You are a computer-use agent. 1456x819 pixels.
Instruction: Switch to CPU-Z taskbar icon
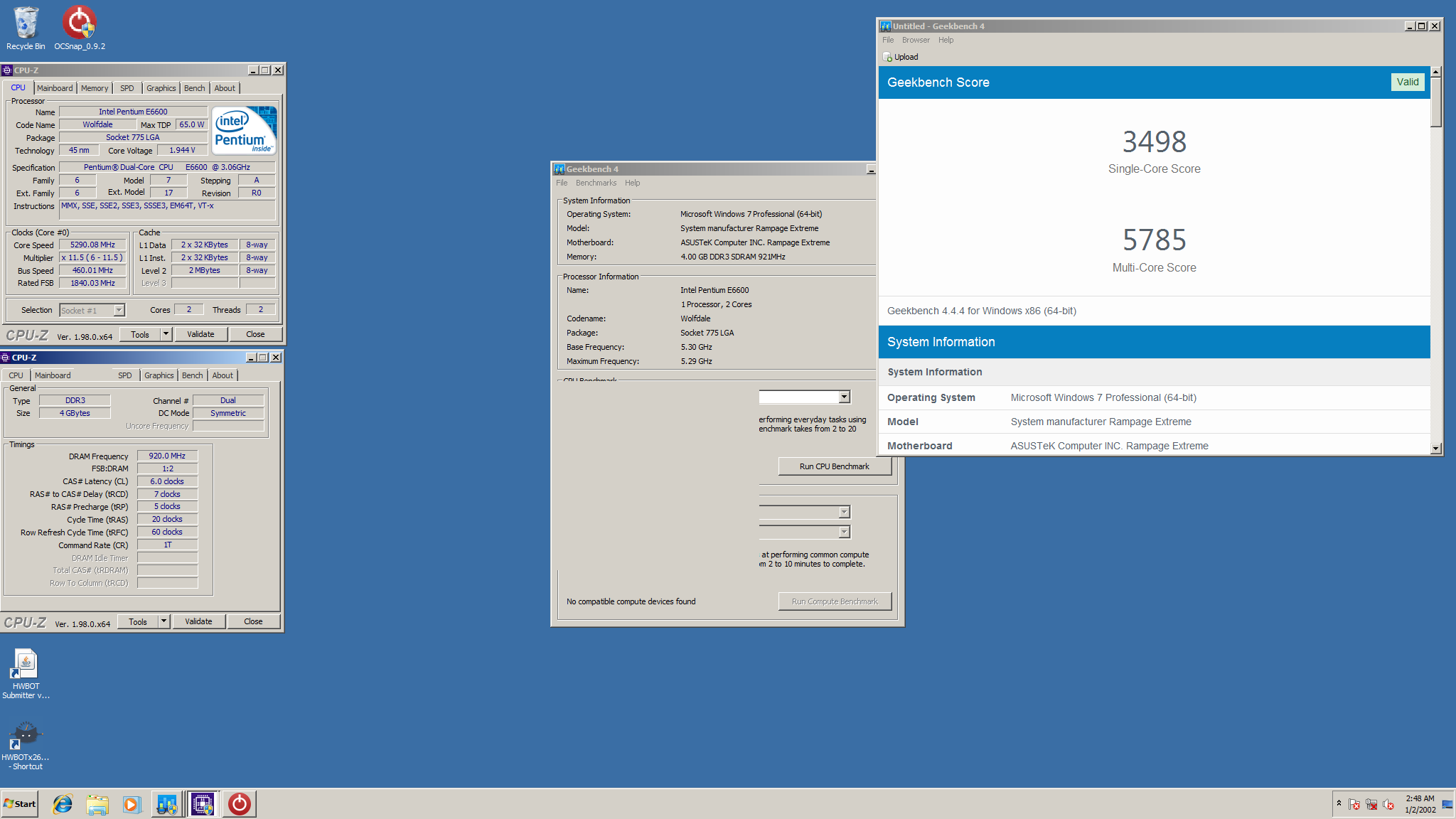click(203, 804)
